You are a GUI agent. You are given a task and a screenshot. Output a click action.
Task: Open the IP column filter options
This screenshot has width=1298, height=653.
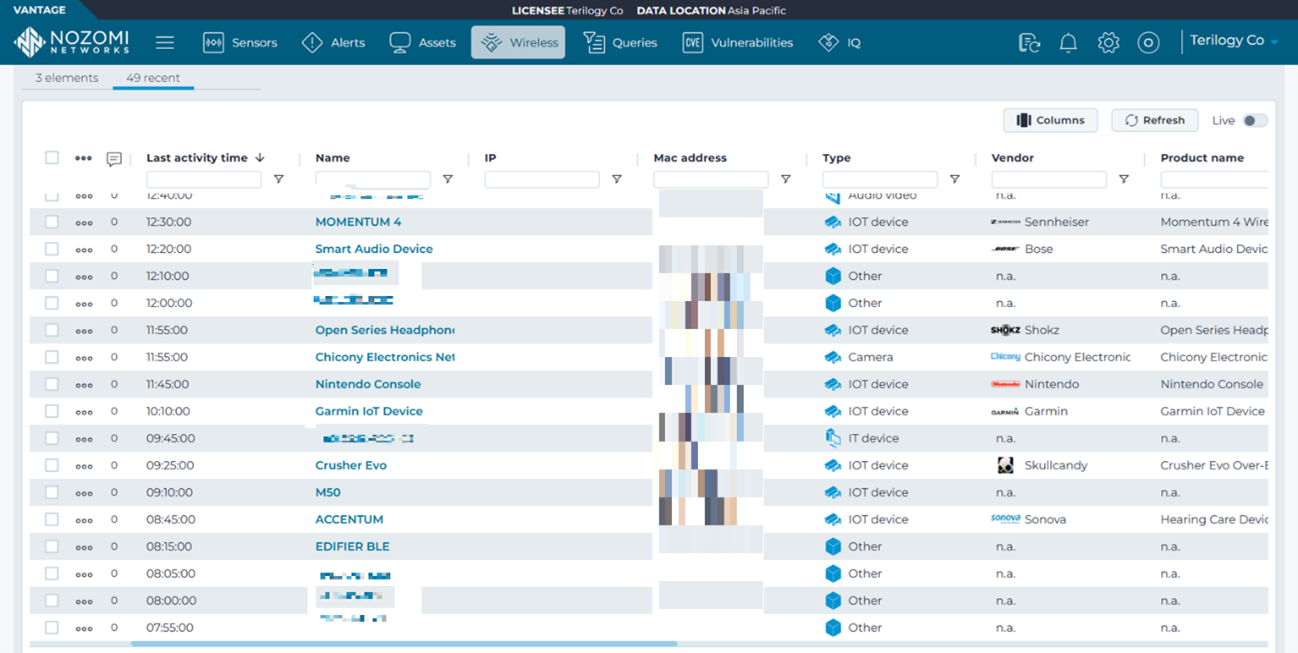617,180
